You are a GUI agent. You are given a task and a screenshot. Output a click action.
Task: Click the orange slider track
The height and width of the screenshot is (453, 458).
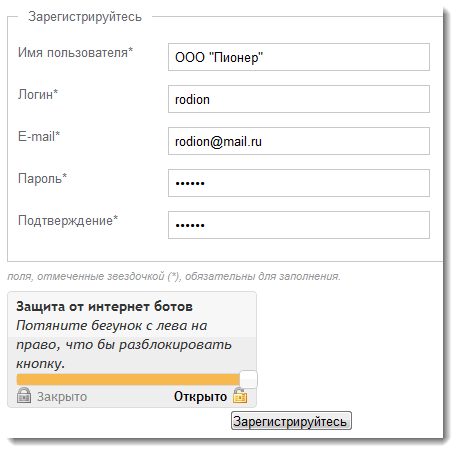128,380
